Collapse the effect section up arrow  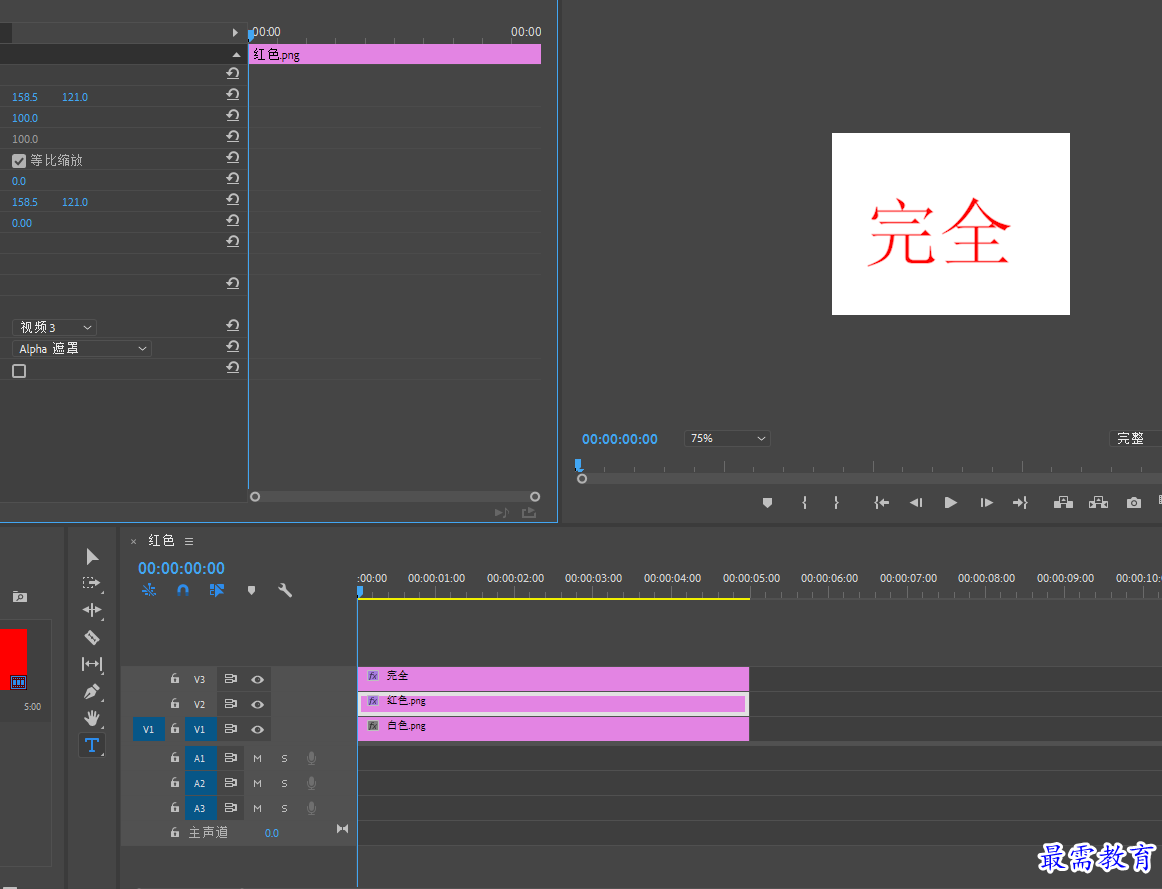pos(236,55)
